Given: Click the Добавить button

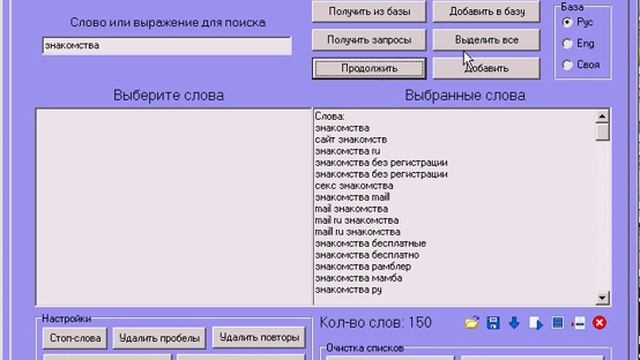Looking at the screenshot, I should (487, 68).
